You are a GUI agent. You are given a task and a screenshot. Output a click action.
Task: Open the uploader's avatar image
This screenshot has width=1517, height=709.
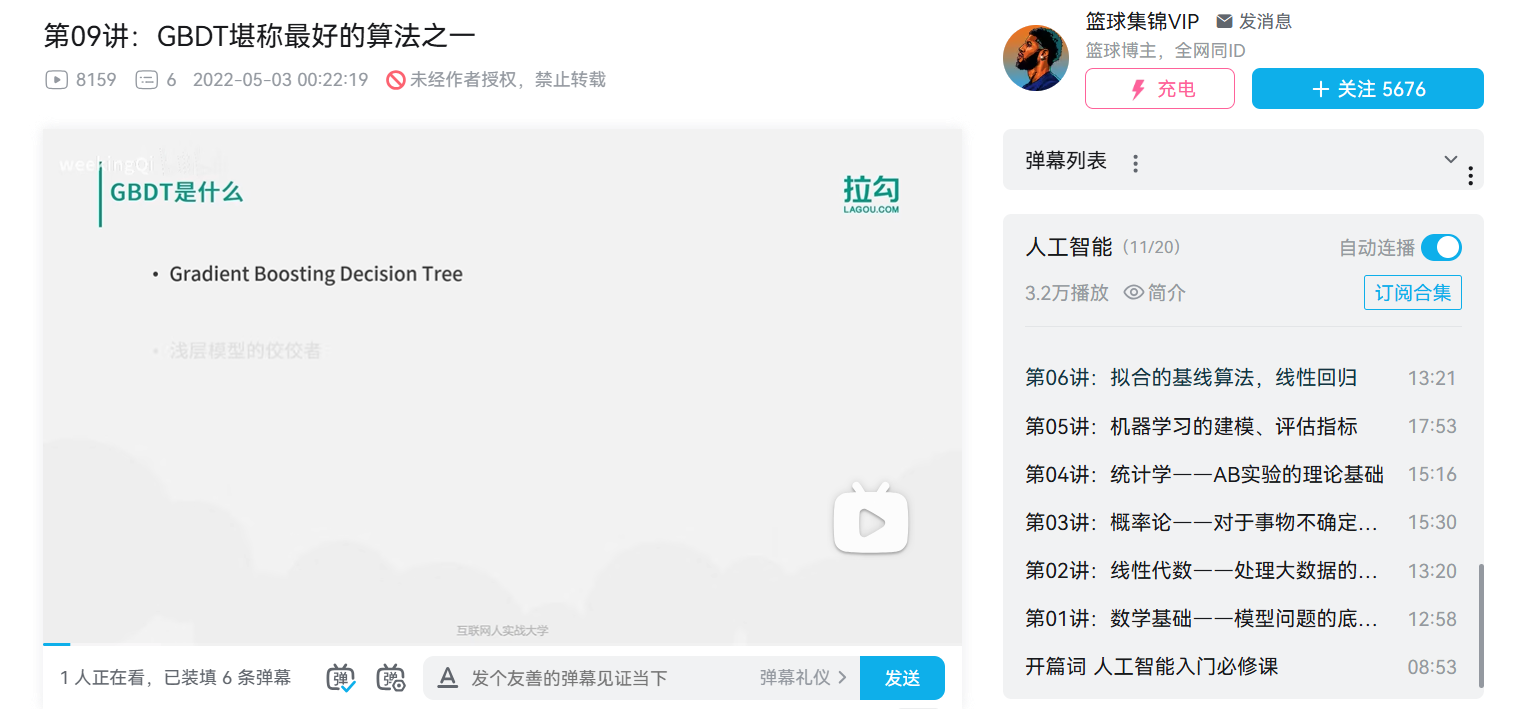click(x=1036, y=58)
